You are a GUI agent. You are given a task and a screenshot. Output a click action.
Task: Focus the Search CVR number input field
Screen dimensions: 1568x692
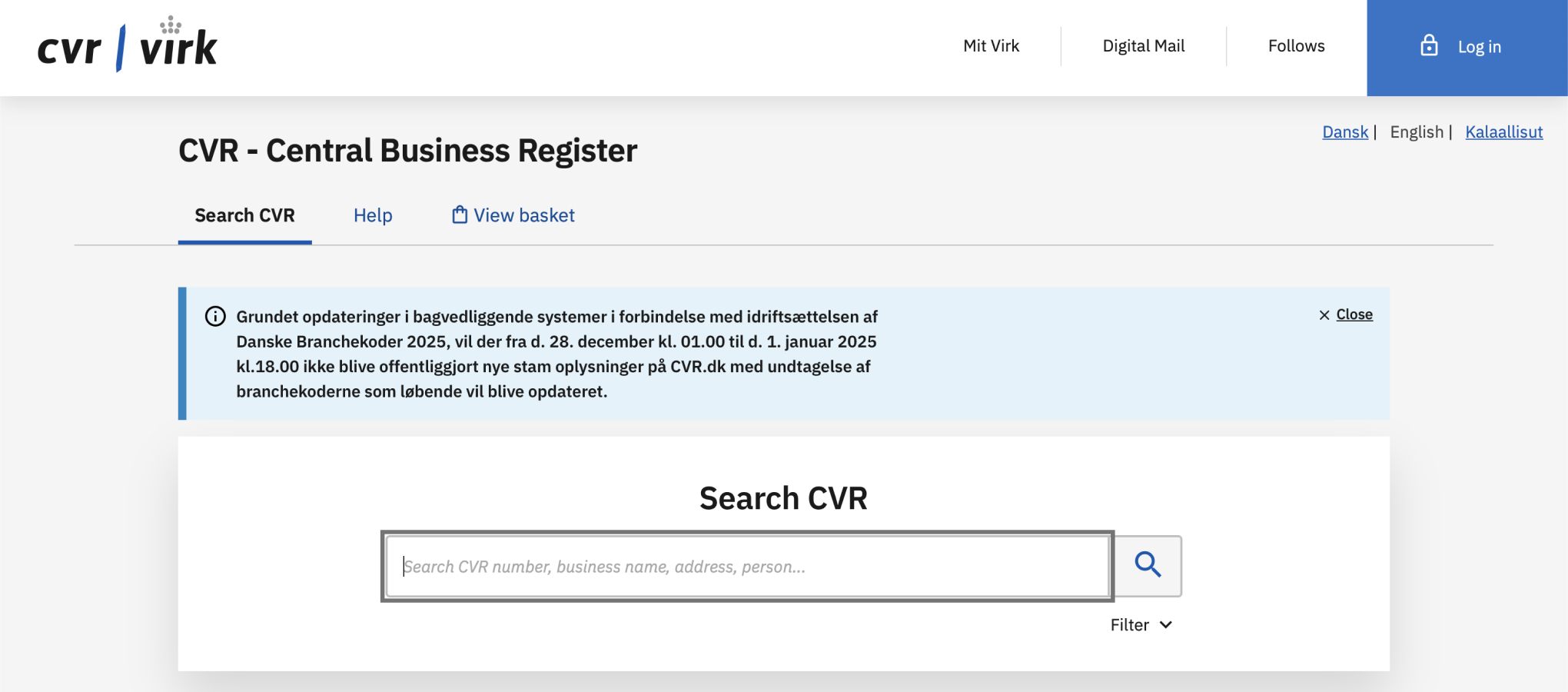(747, 567)
